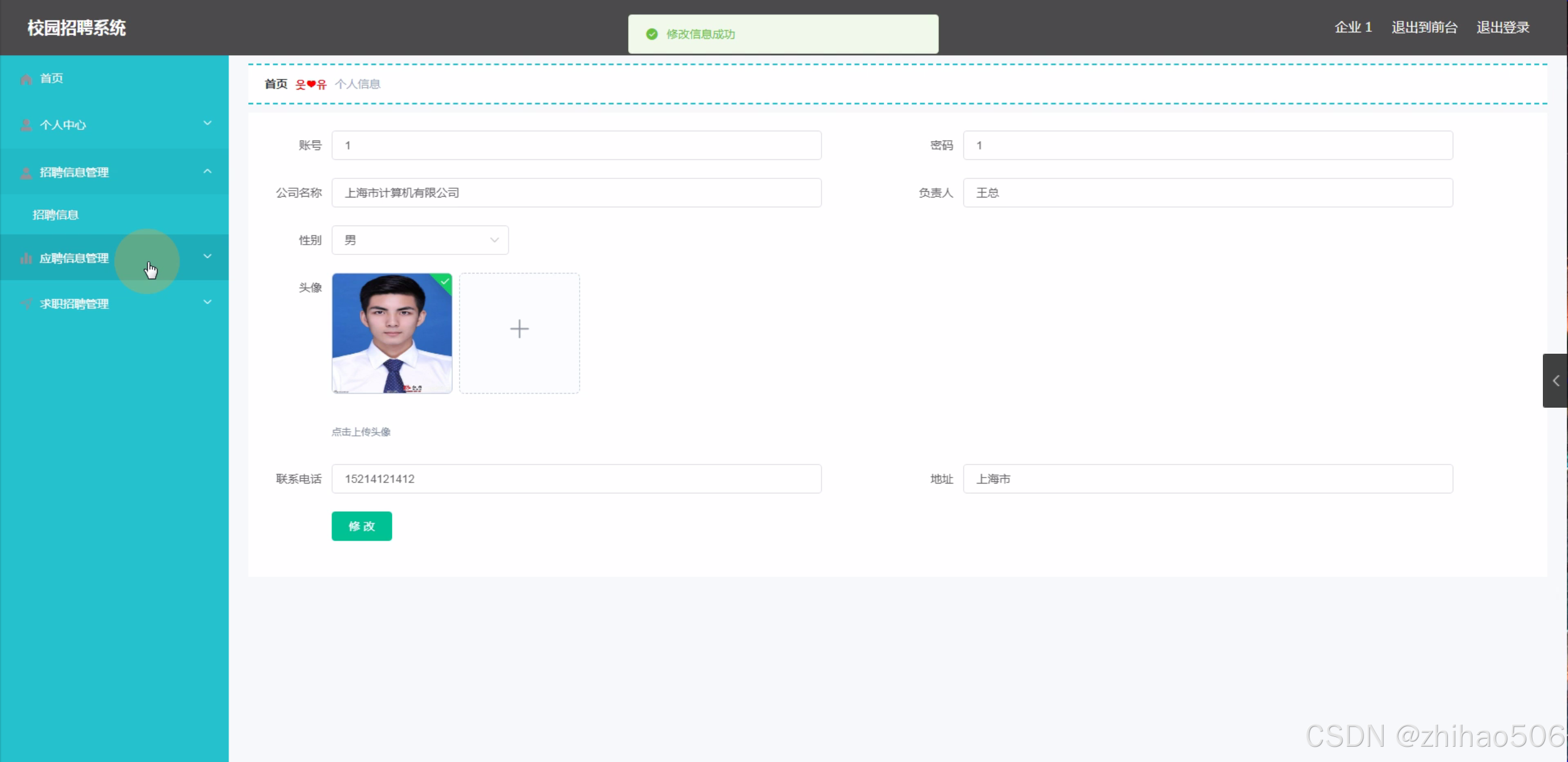Click the 退出登录 link in header
Screen dimensions: 1568x762
point(1502,28)
